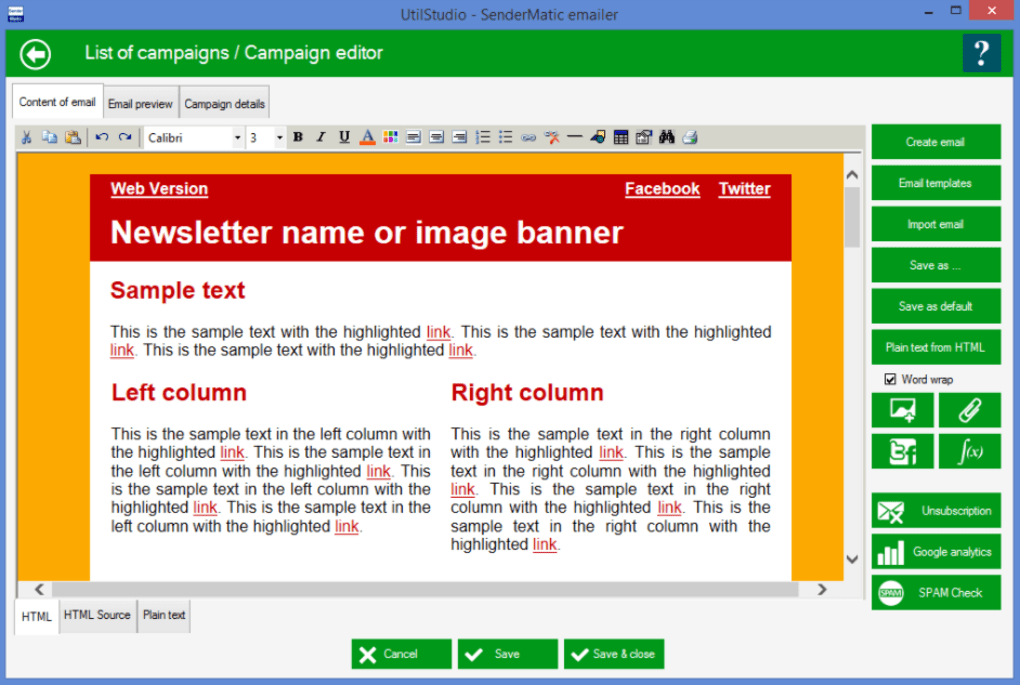1020x685 pixels.
Task: Open the font size dropdown
Action: pyautogui.click(x=280, y=138)
